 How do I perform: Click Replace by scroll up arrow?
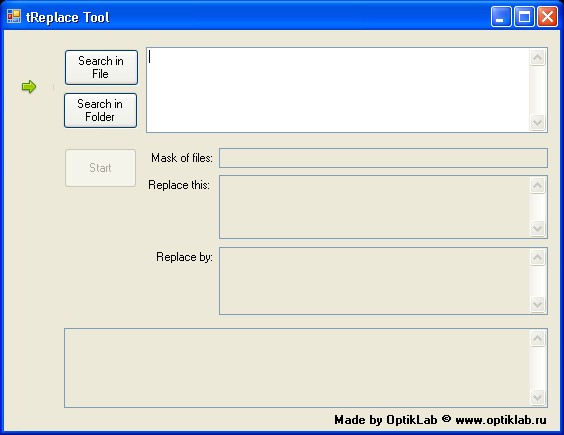(538, 258)
